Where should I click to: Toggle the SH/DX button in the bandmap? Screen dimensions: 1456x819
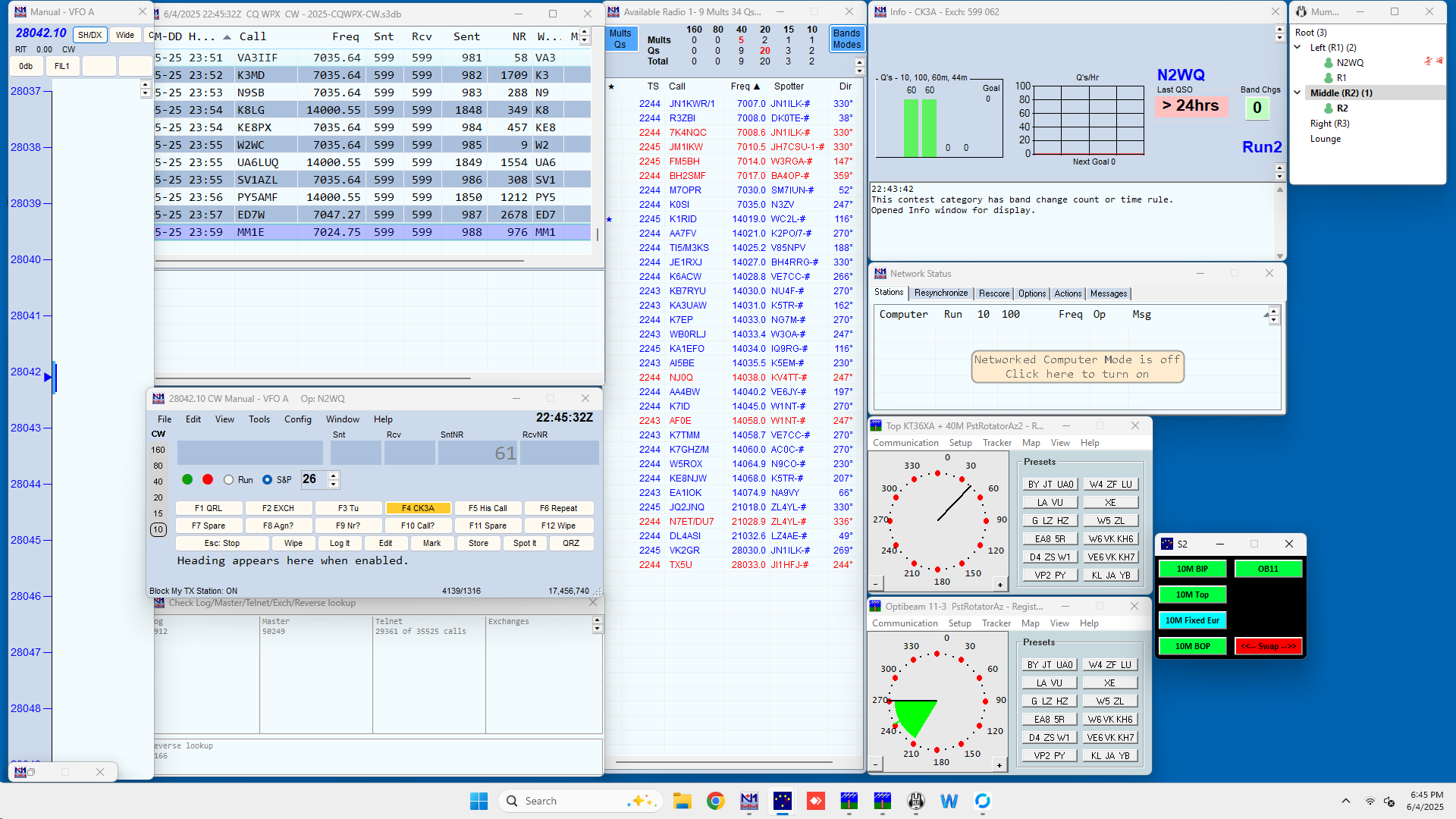89,35
